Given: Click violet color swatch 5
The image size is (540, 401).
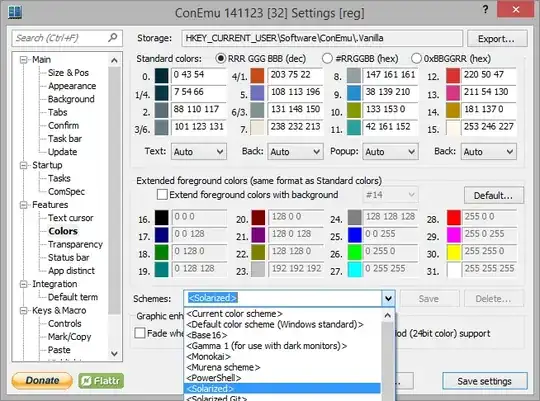Looking at the screenshot, I should point(257,93).
